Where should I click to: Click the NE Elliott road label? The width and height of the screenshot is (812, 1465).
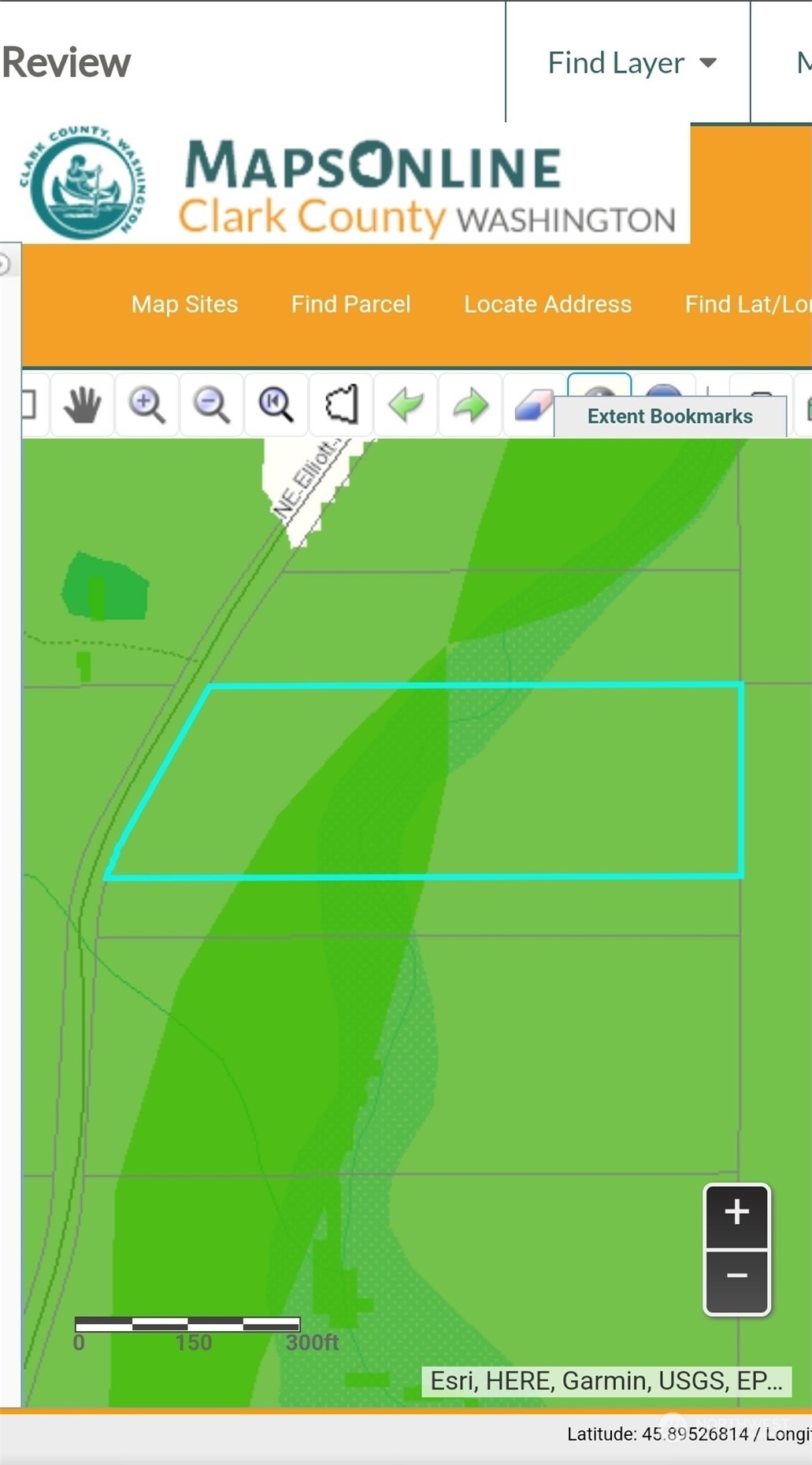(310, 480)
